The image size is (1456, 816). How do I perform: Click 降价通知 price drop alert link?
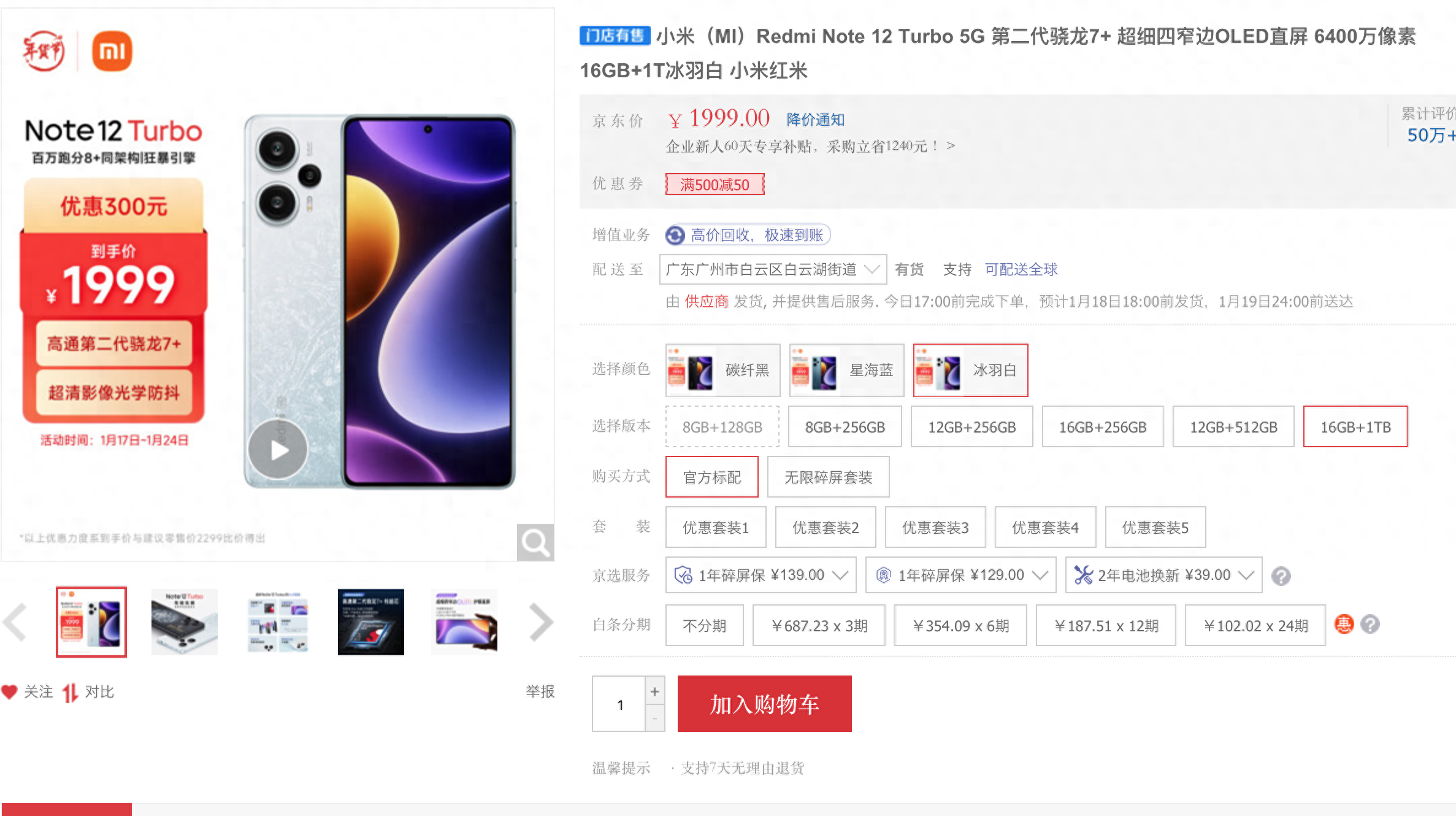815,120
